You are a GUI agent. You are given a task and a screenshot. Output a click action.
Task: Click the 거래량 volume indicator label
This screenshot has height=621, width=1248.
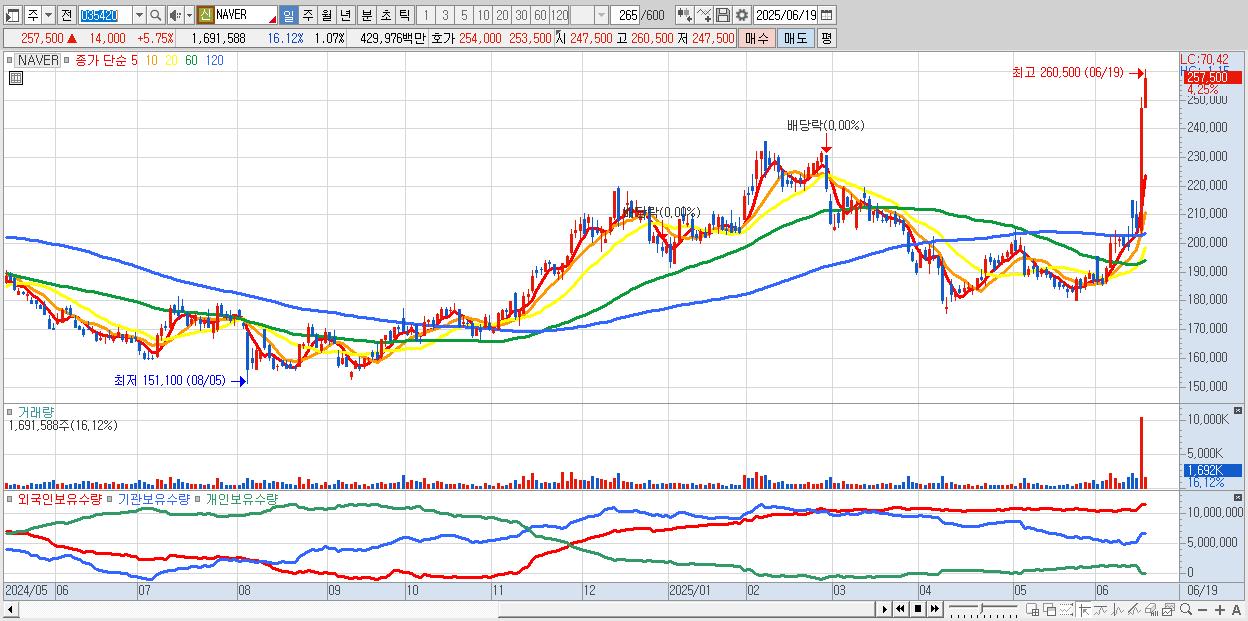pos(36,411)
